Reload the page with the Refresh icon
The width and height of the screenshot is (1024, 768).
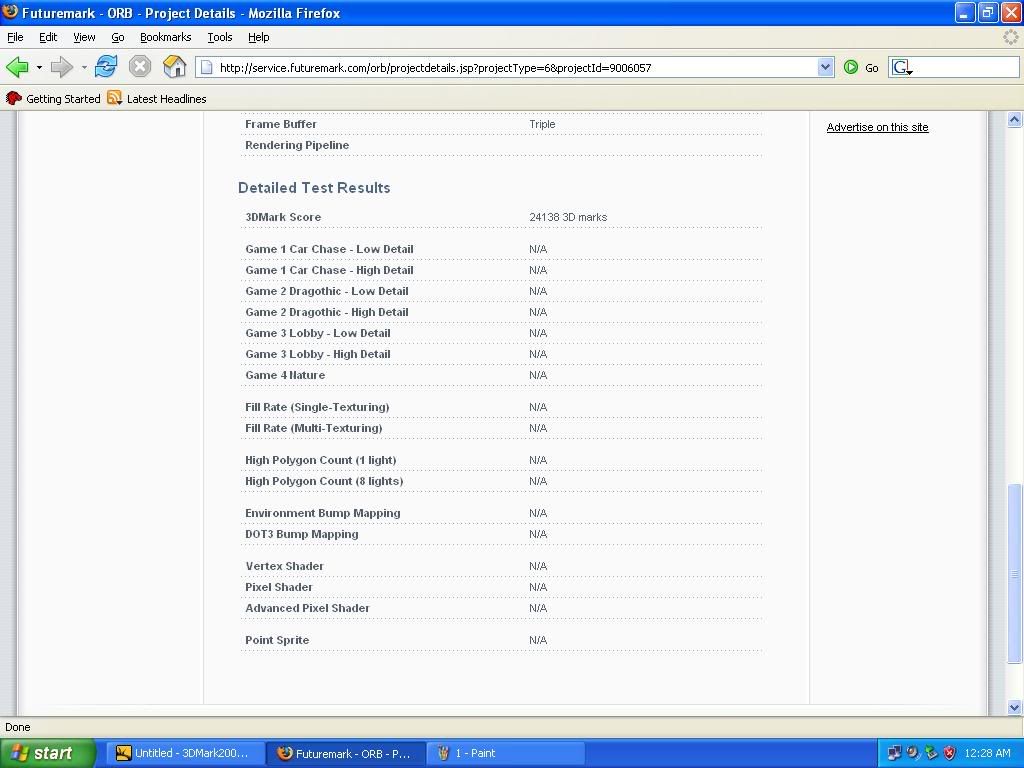click(x=106, y=67)
